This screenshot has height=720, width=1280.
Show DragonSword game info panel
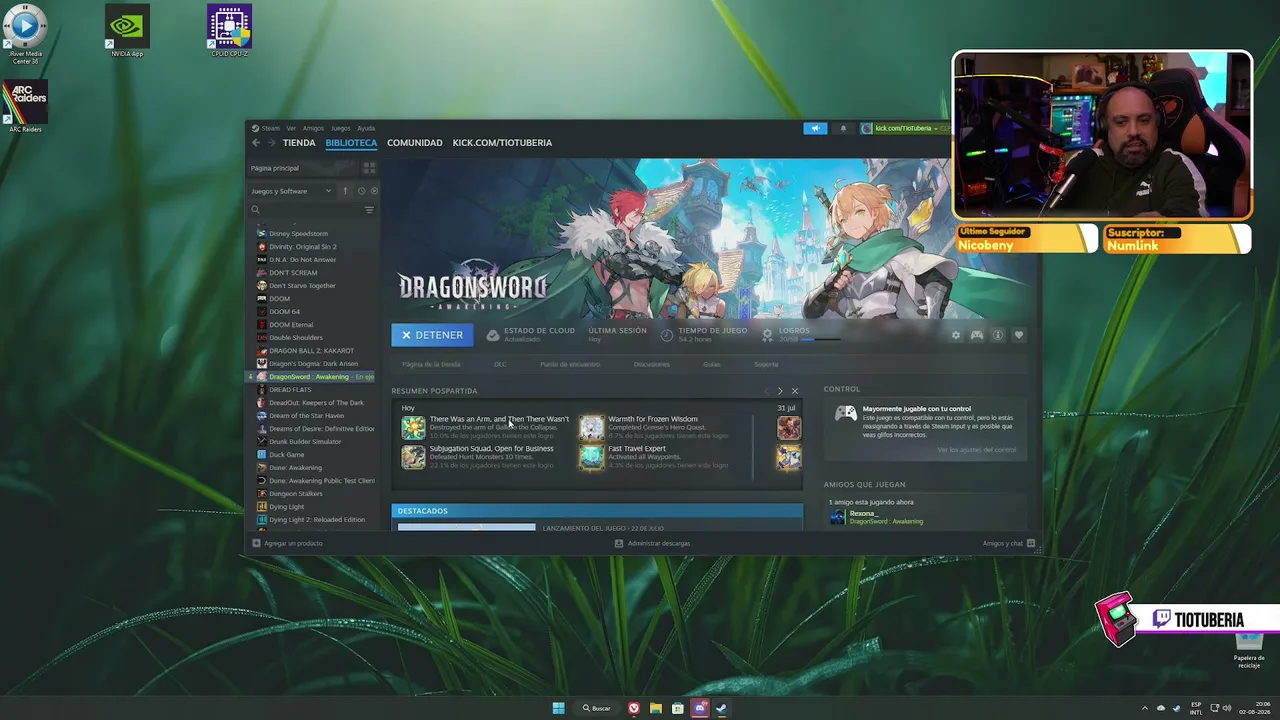click(998, 335)
